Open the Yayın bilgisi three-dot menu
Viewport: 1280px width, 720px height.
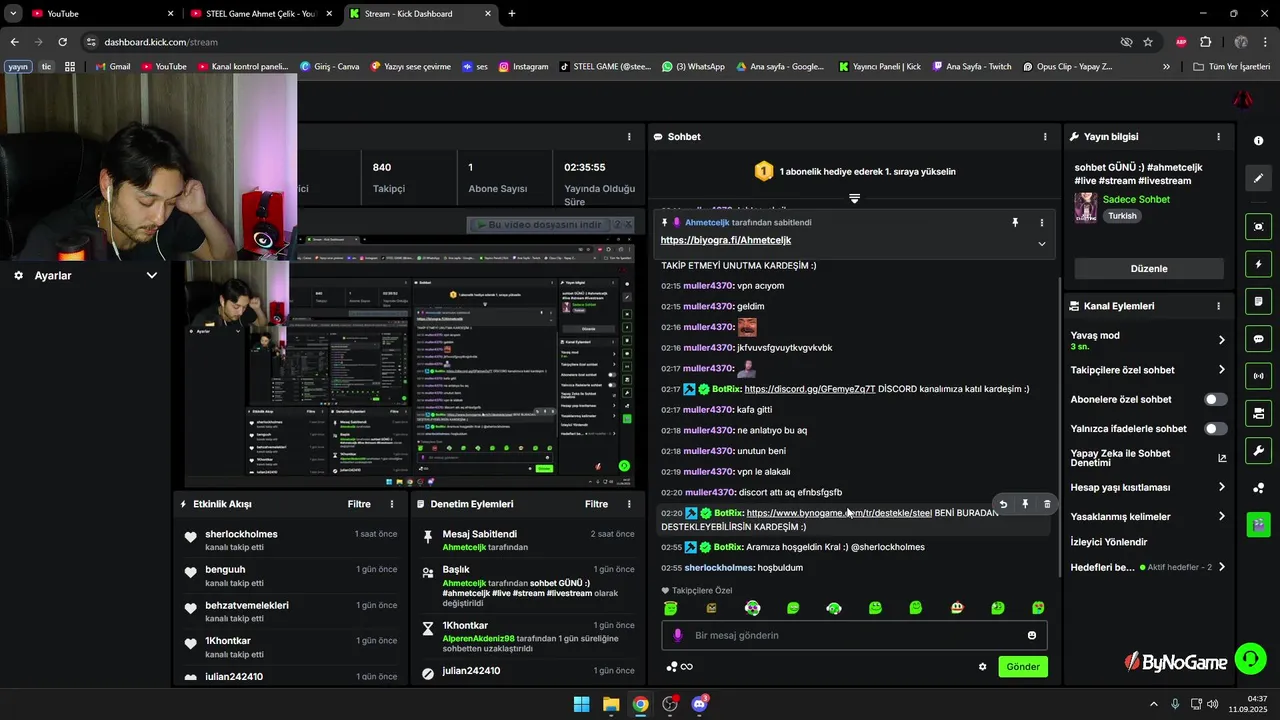[1218, 136]
